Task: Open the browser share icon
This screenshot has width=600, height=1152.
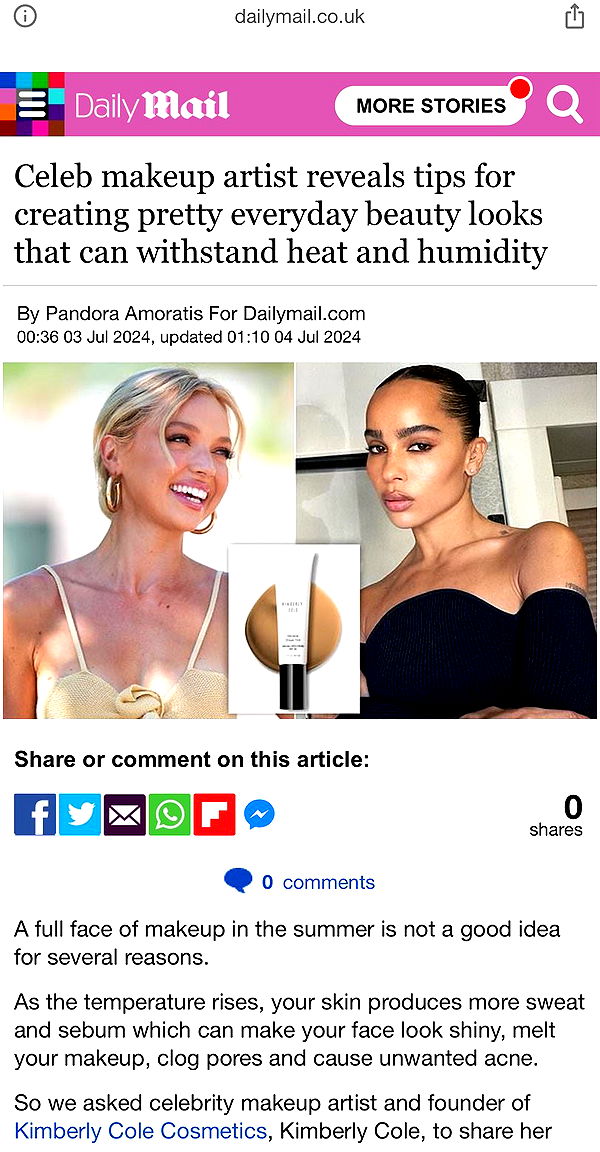Action: (574, 17)
